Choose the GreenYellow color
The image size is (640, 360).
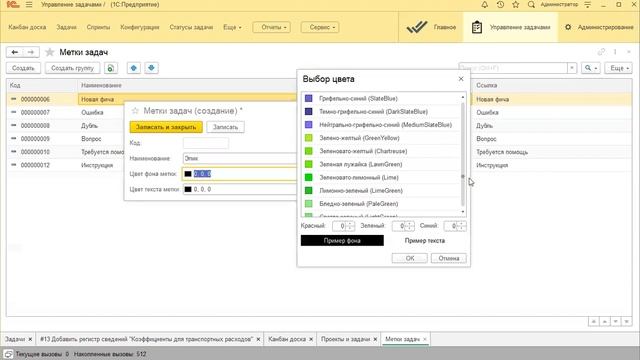(x=382, y=138)
